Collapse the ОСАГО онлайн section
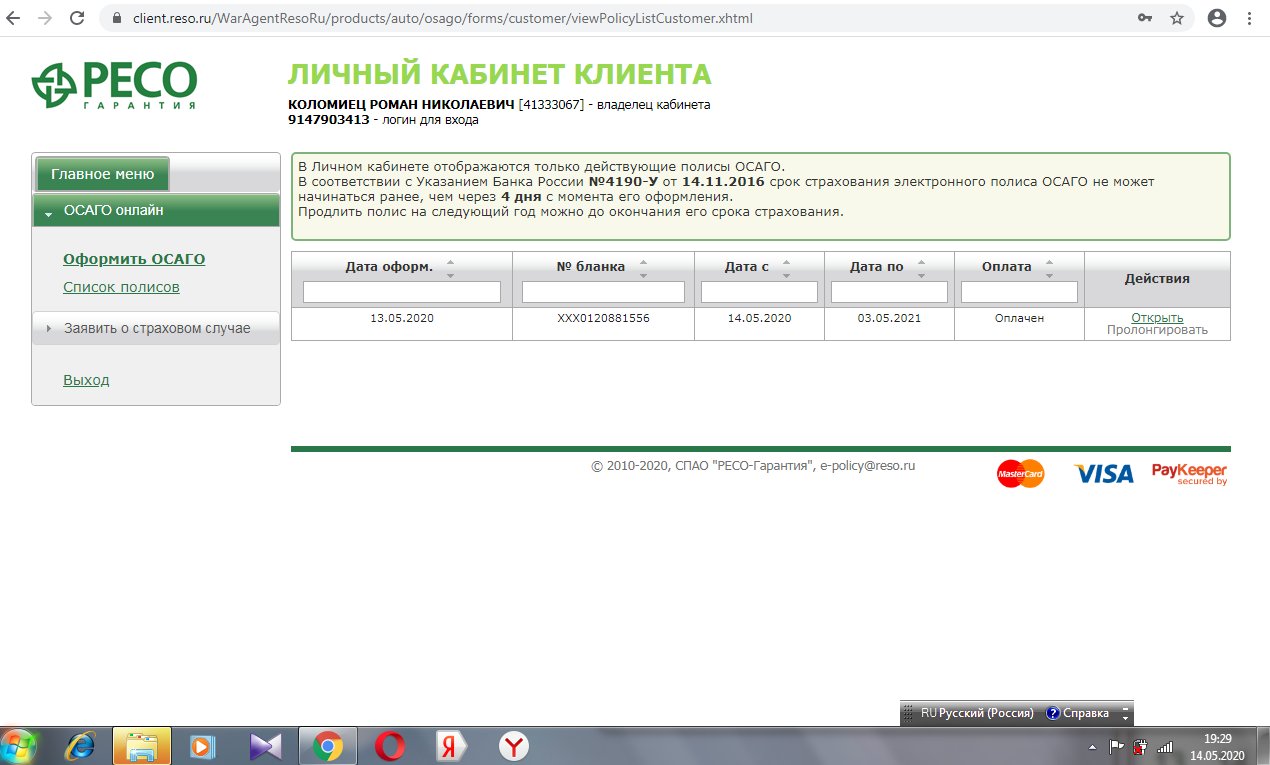Viewport: 1270px width, 765px height. click(x=156, y=210)
